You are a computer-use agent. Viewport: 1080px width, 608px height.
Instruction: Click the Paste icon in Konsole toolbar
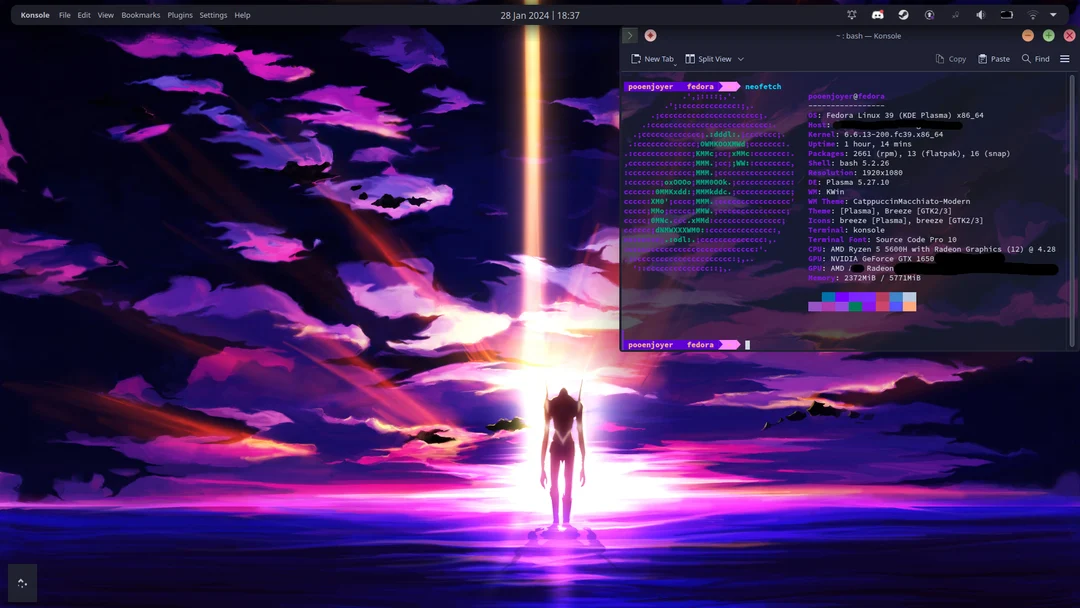(992, 59)
